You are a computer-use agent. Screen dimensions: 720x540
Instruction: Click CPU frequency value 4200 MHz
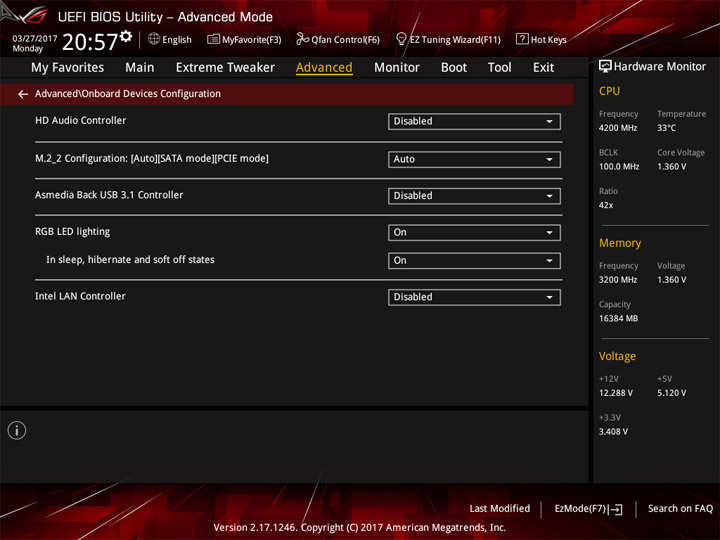click(x=618, y=128)
